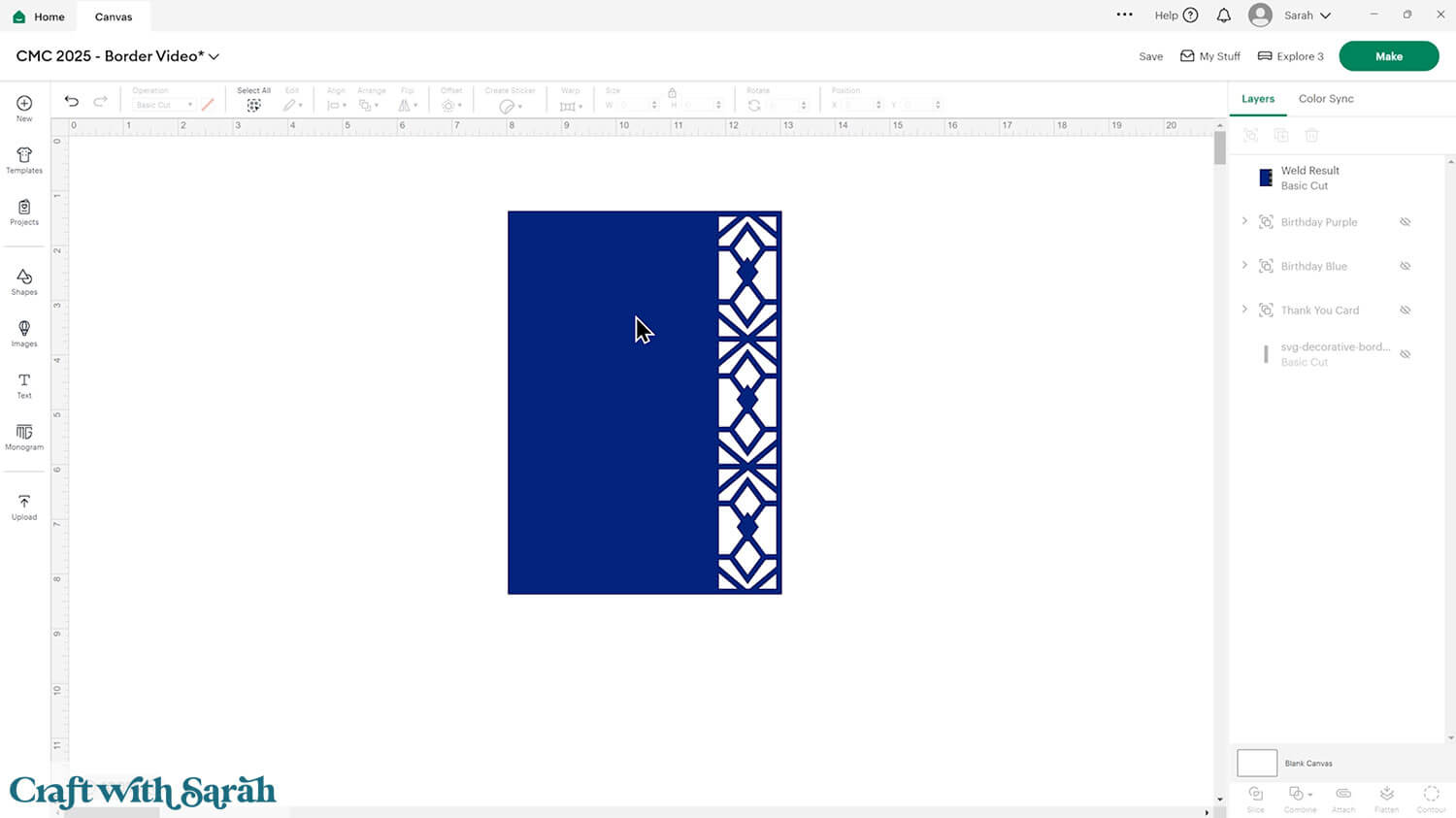Open My Stuff
1456x818 pixels.
click(1210, 56)
